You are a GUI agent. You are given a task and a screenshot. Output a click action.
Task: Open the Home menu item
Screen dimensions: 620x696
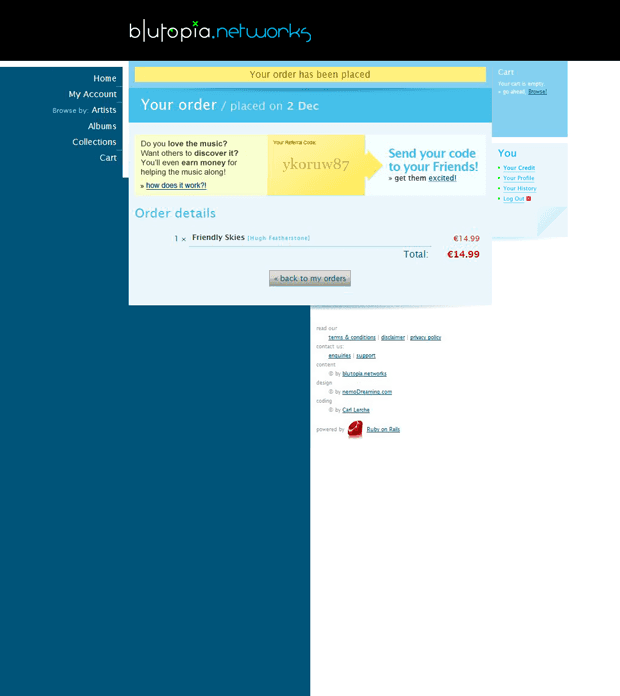point(105,78)
